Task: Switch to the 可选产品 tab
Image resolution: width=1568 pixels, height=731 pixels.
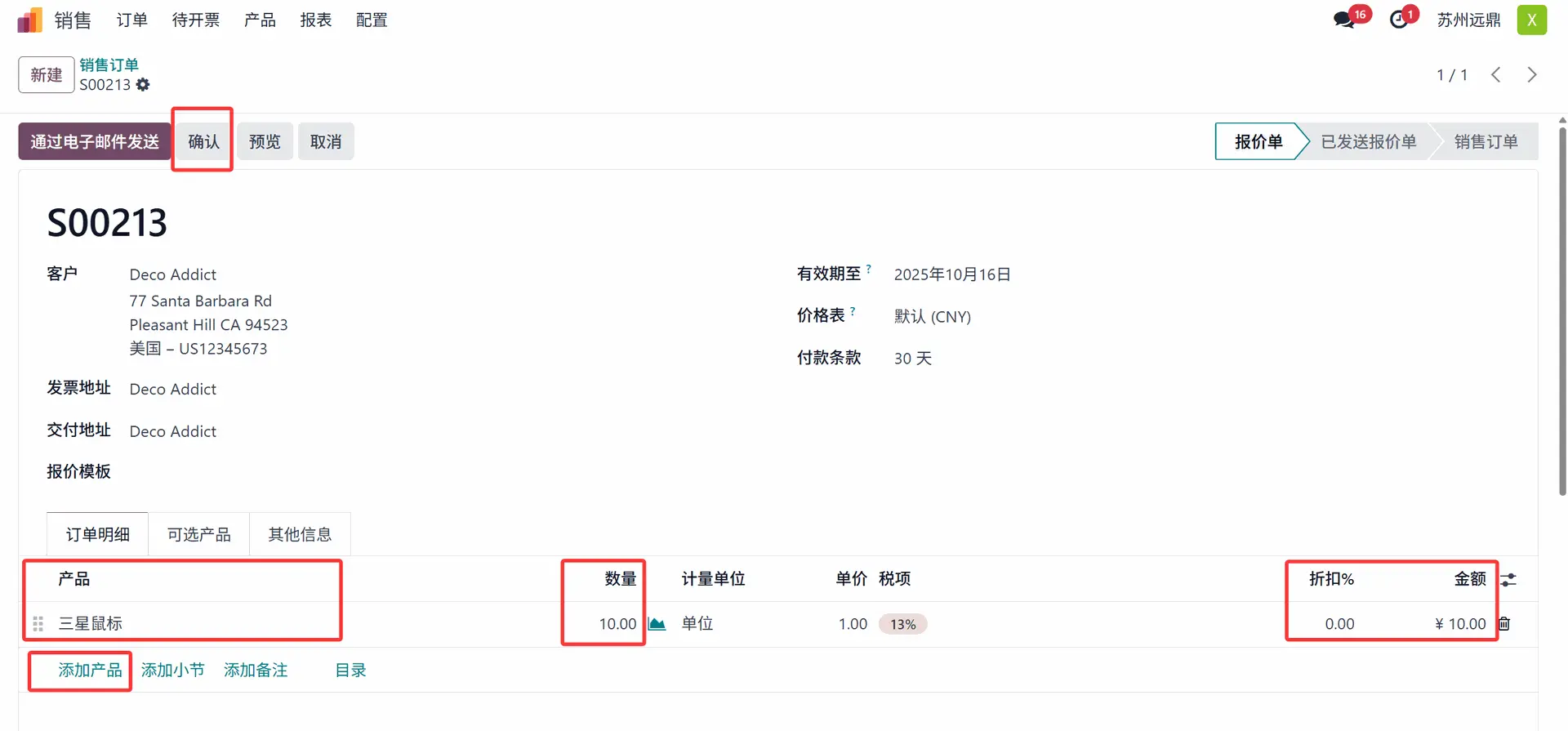Action: point(198,534)
